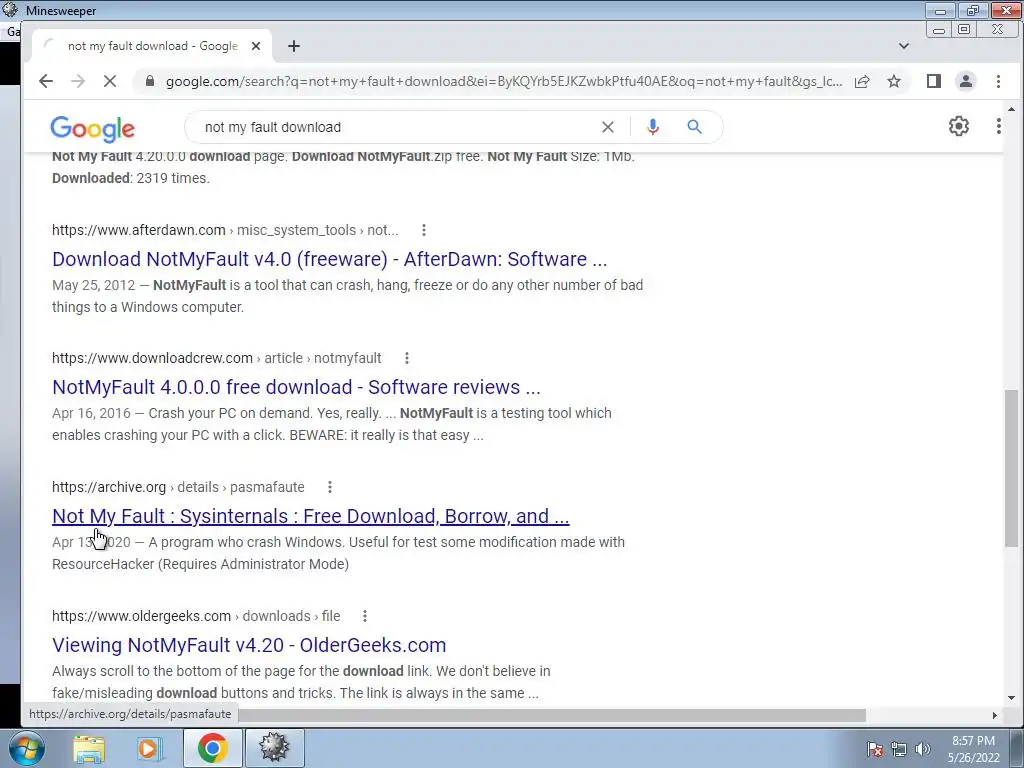Open AfterDawn NotMyFault v4.0 result
The width and height of the screenshot is (1024, 768).
pyautogui.click(x=330, y=259)
